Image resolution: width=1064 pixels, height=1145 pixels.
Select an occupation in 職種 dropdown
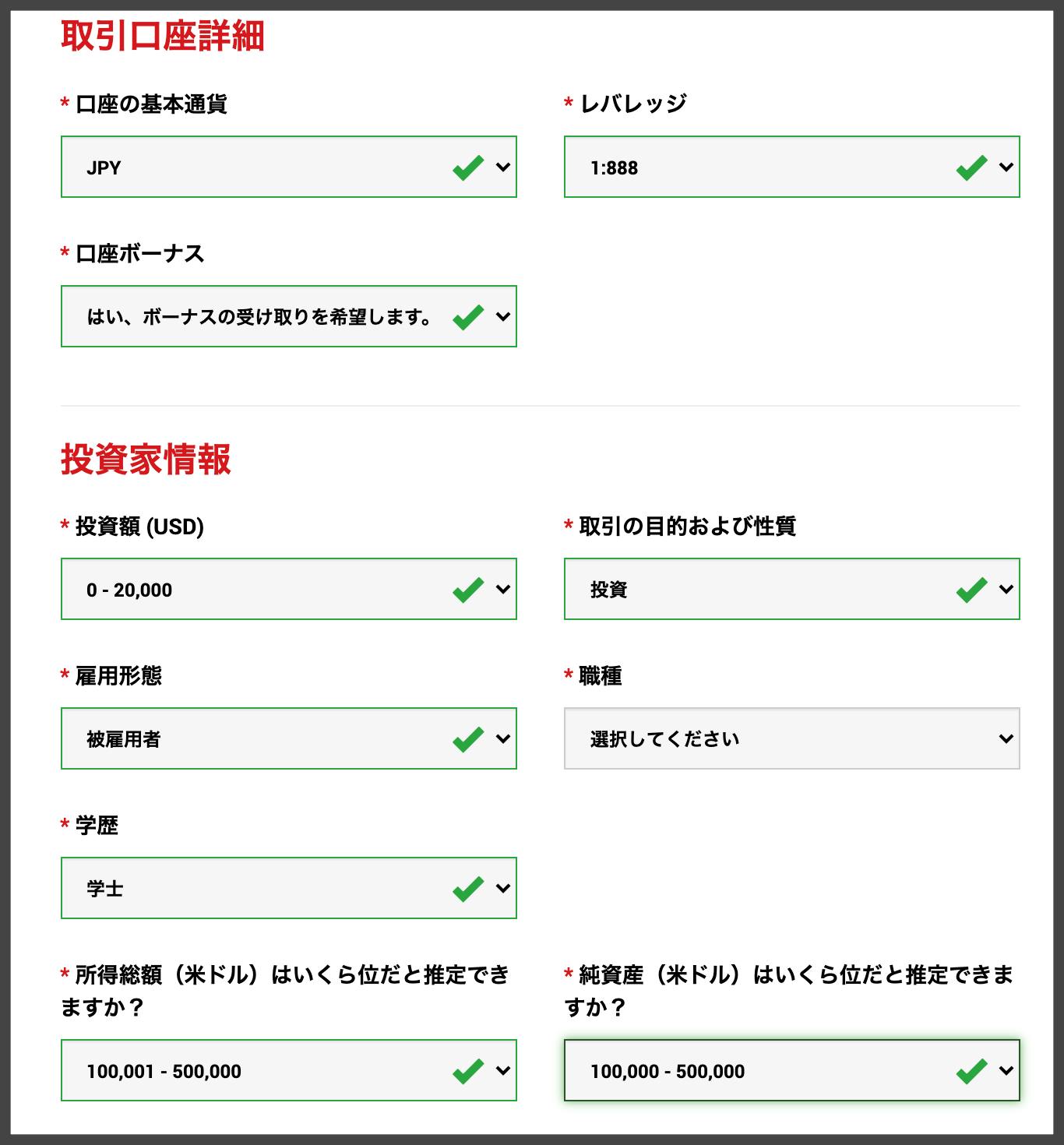coord(792,738)
